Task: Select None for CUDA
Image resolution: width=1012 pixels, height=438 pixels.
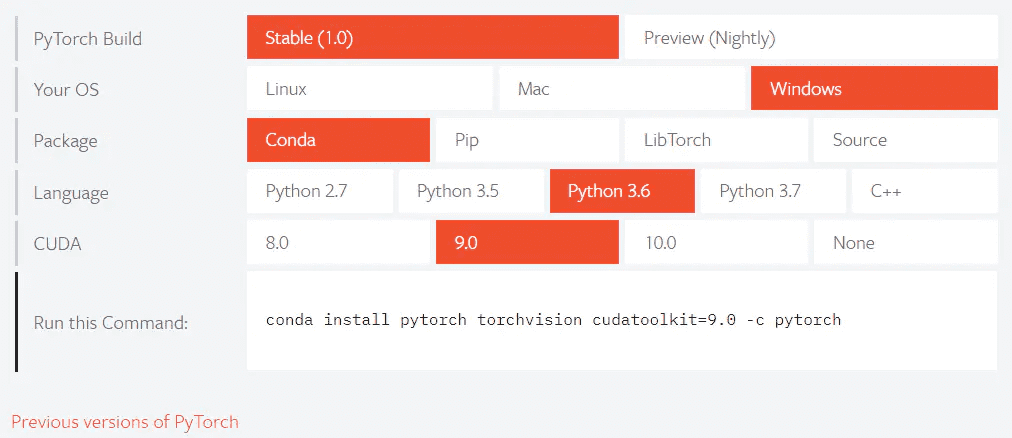Action: click(906, 243)
